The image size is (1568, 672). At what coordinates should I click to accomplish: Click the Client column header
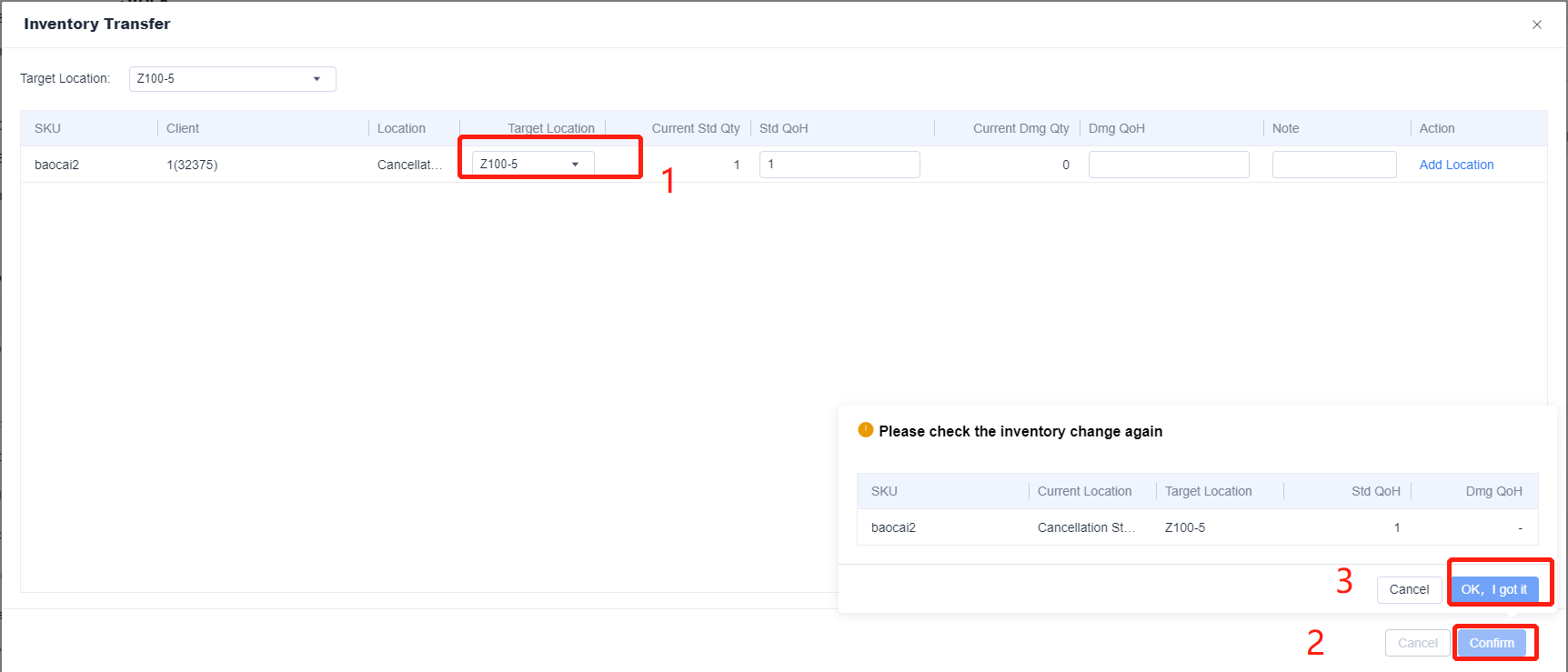point(183,128)
